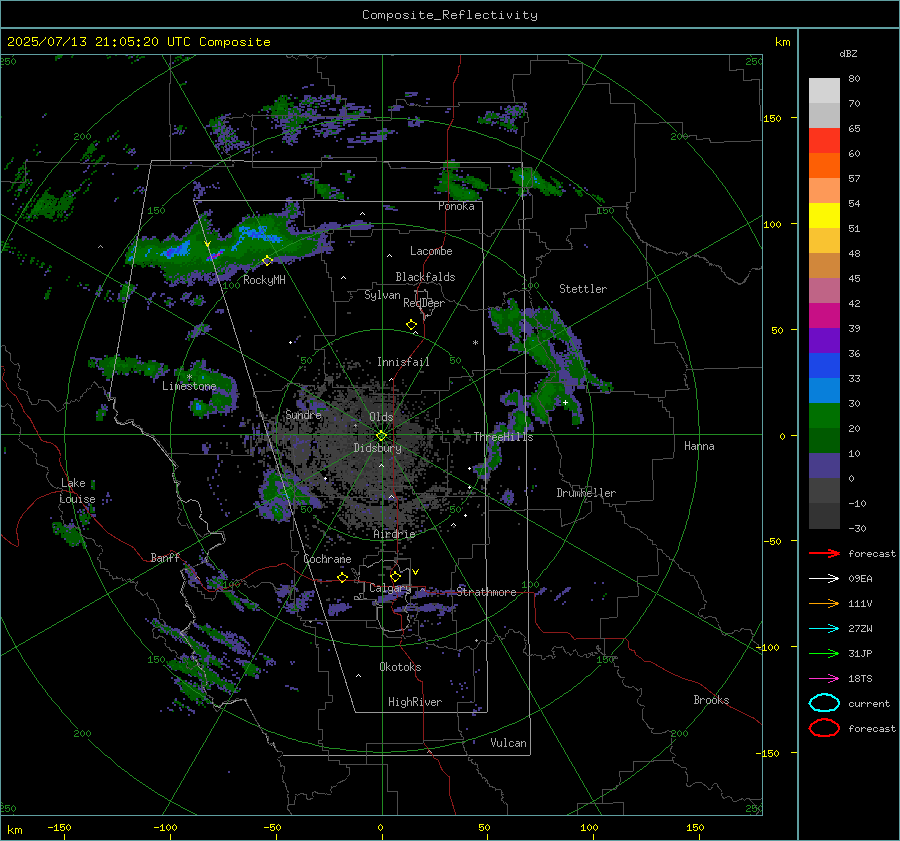Select the cyan current ellipse icon
This screenshot has width=900, height=841.
tap(824, 703)
